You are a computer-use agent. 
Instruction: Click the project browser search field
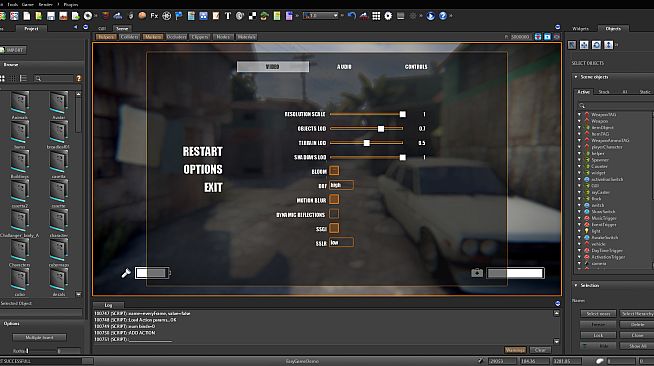pos(54,78)
